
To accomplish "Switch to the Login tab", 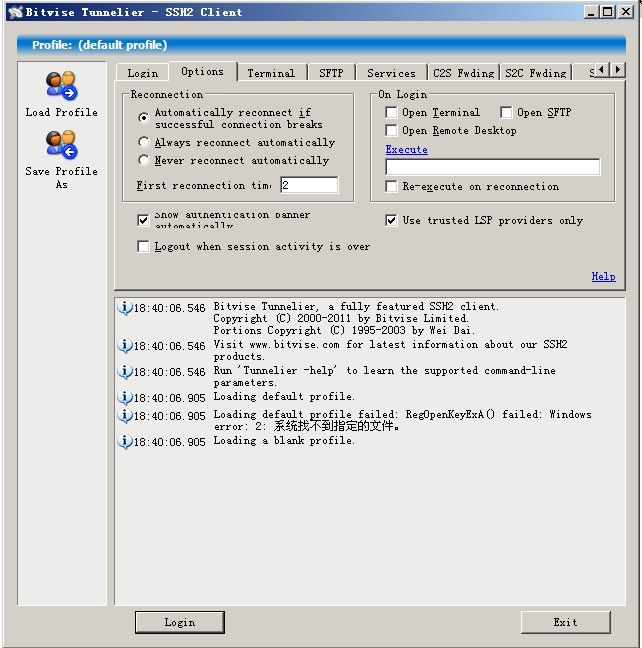I will pos(143,73).
